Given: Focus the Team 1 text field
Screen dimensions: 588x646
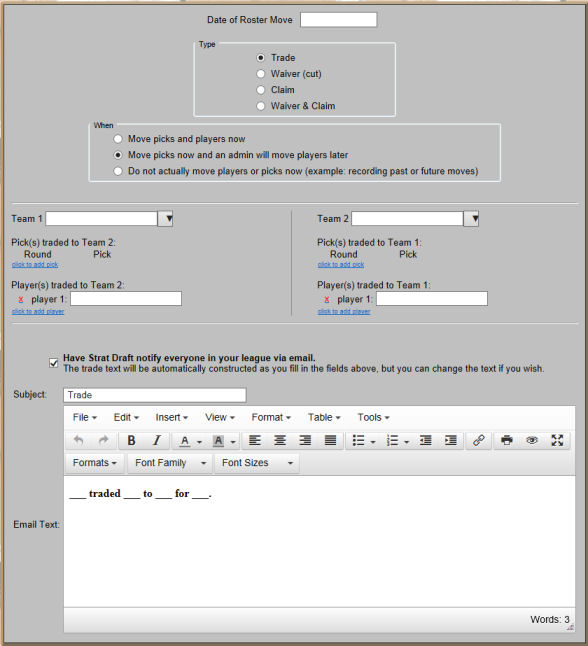Looking at the screenshot, I should (x=101, y=219).
